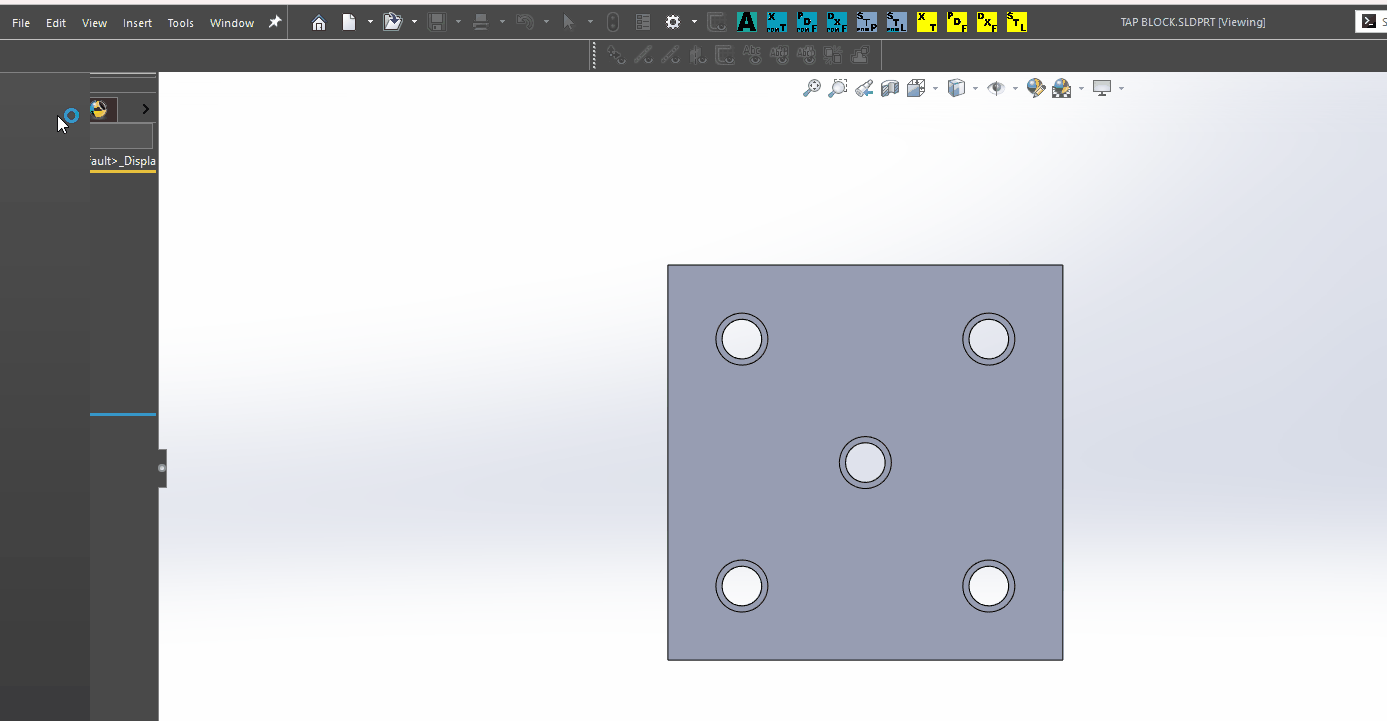
Task: Click the Options gear icon
Action: (x=673, y=22)
